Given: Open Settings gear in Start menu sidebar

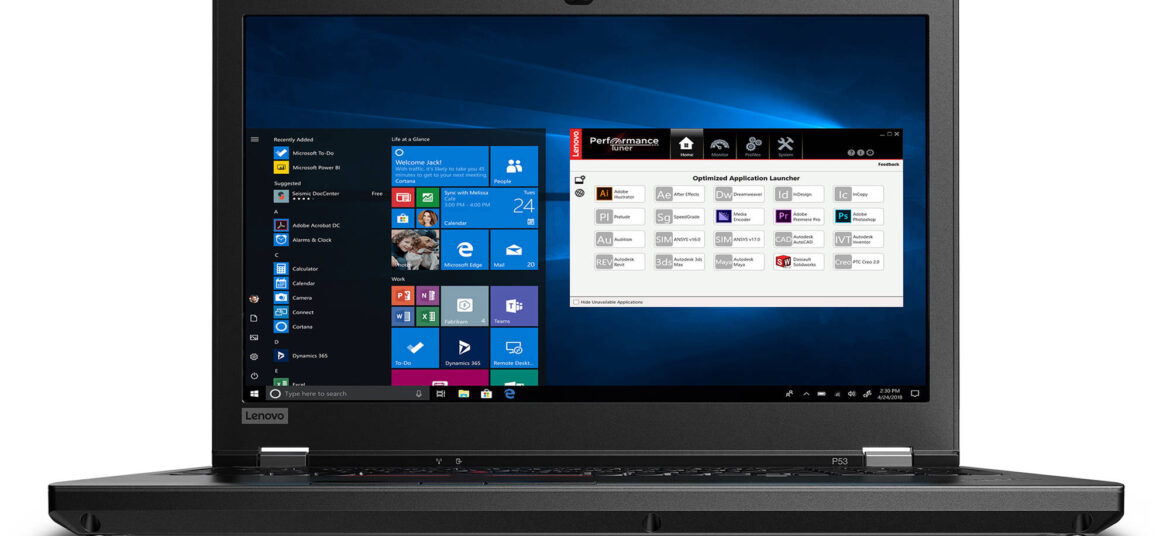Looking at the screenshot, I should tap(254, 357).
